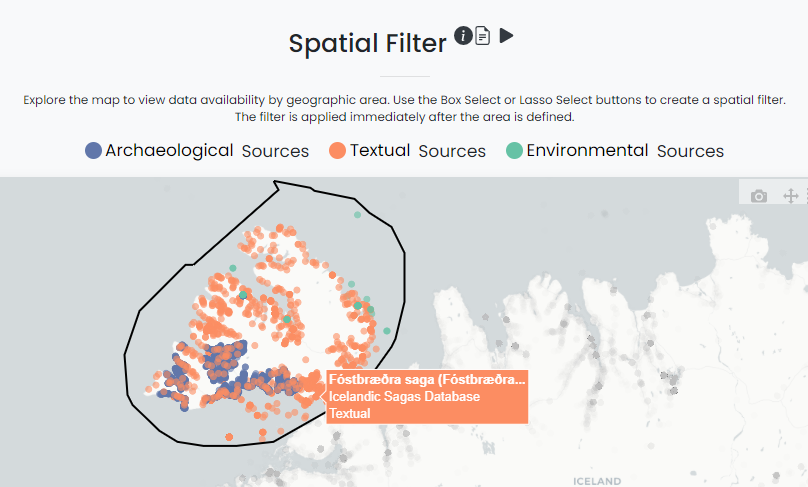Screen dimensions: 808x487
Task: Open the document icon next to the title
Action: pos(483,36)
